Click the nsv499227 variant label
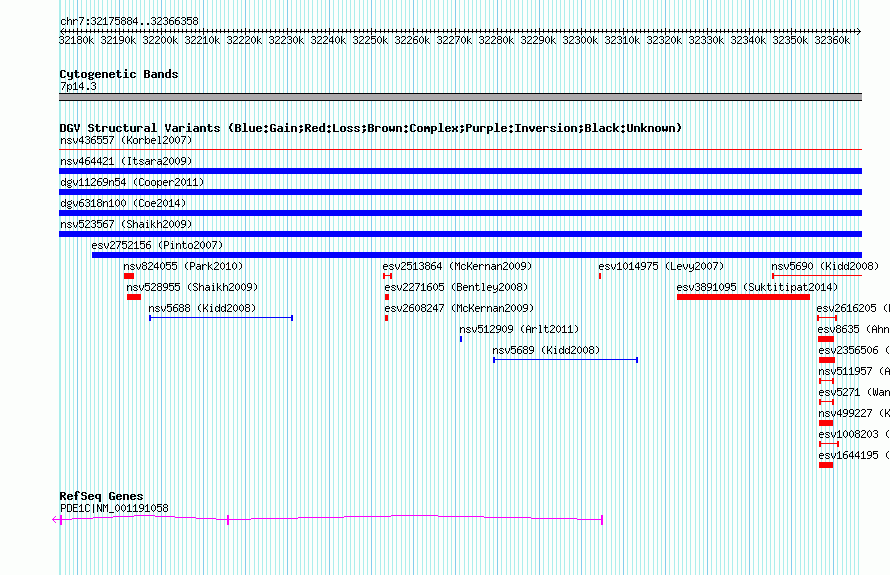 click(854, 413)
